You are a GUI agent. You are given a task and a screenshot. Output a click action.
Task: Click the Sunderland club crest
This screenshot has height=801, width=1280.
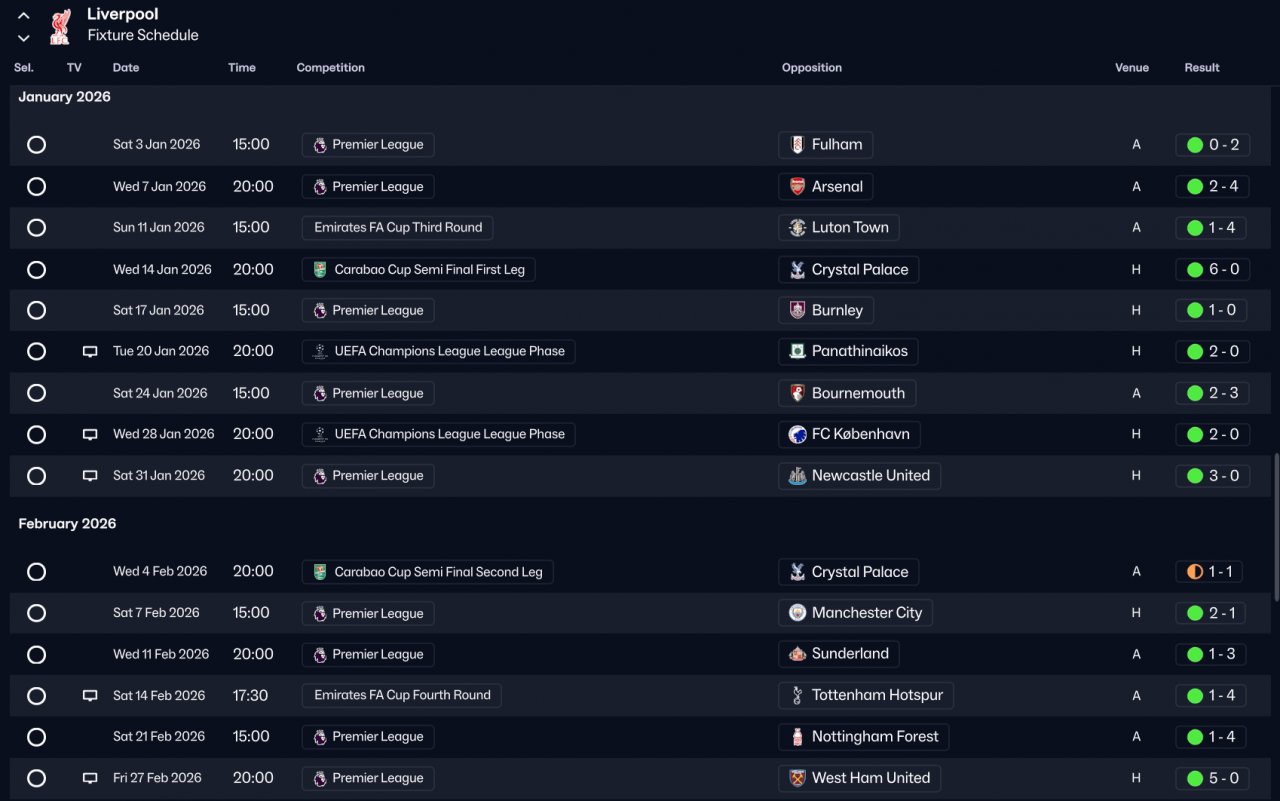point(797,654)
